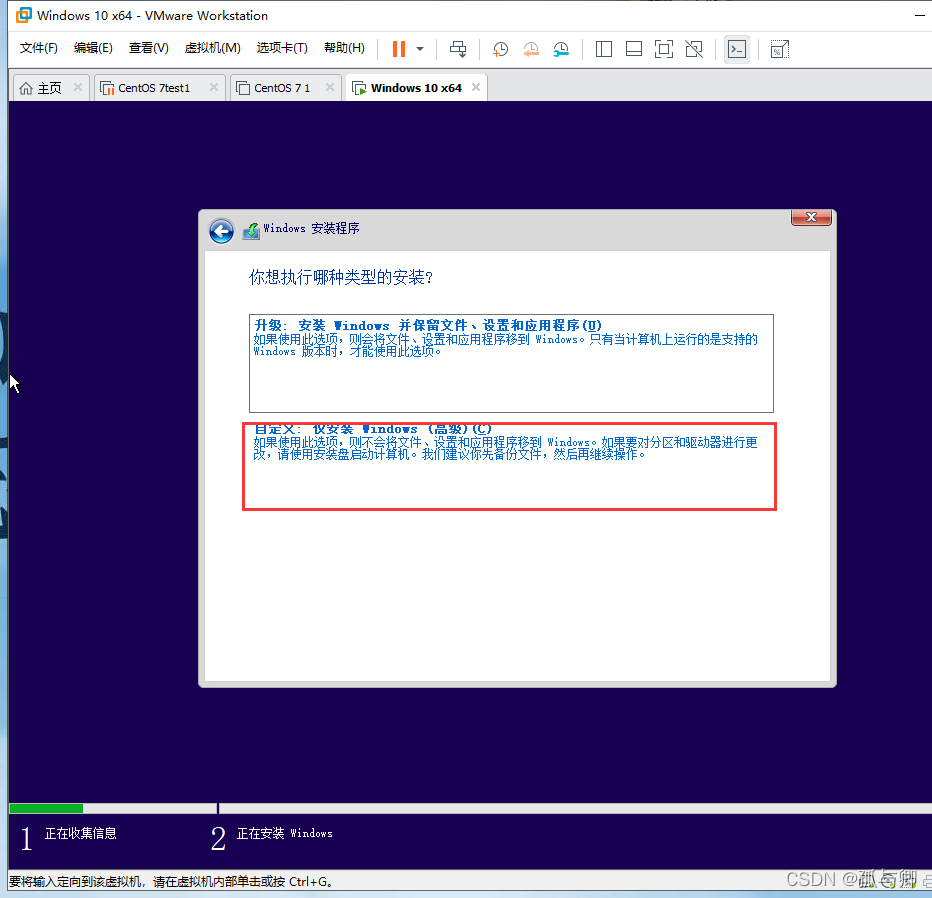This screenshot has width=932, height=898.
Task: Click the green installation progress bar
Action: tap(46, 808)
